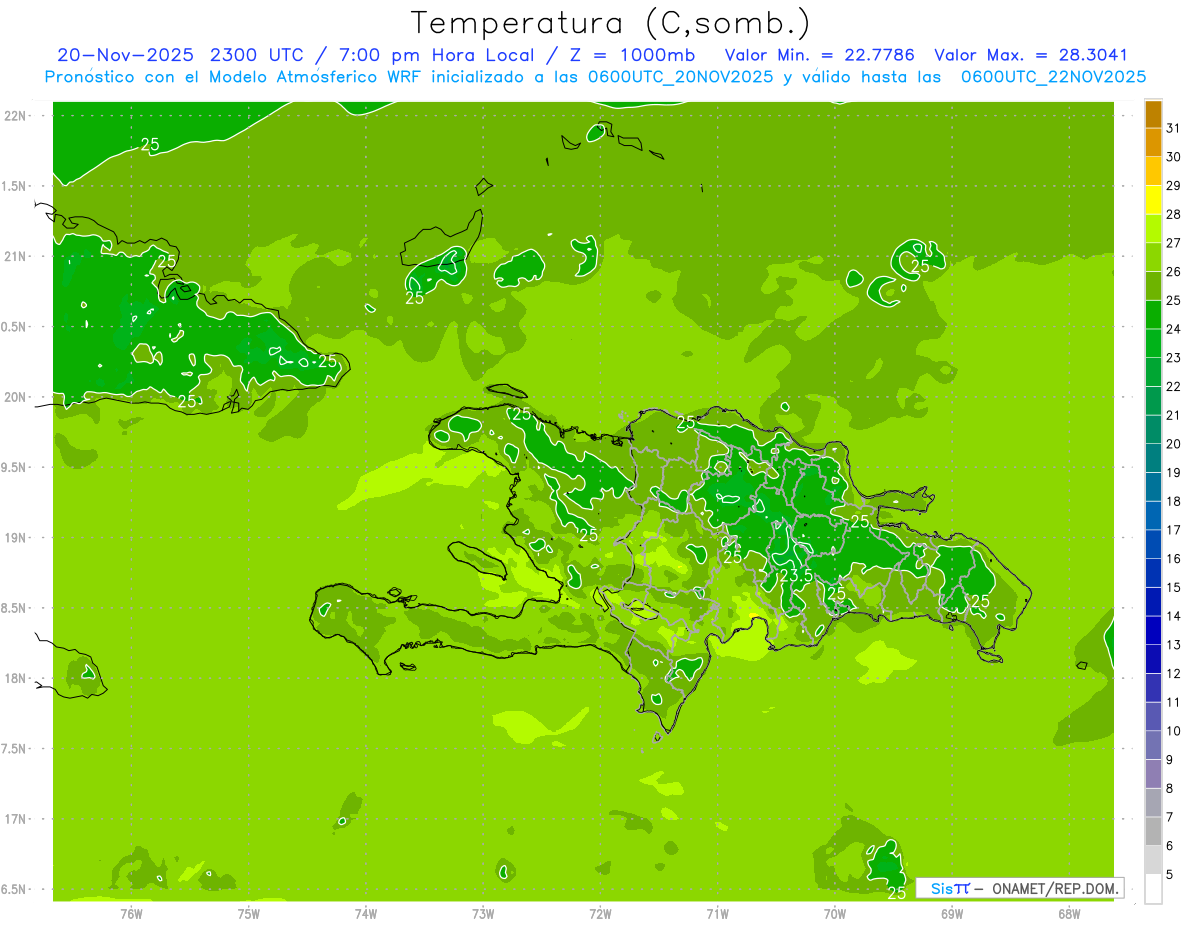Click the 73W longitude label
The image size is (1200, 927).
[x=483, y=914]
